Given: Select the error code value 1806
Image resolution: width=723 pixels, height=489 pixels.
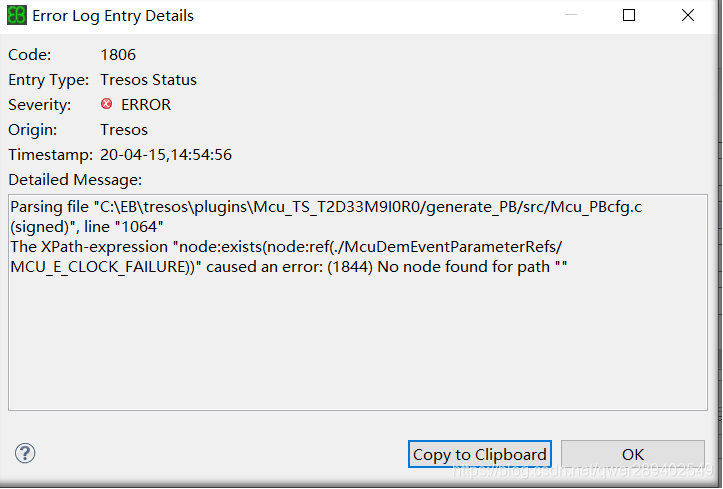Looking at the screenshot, I should click(118, 55).
